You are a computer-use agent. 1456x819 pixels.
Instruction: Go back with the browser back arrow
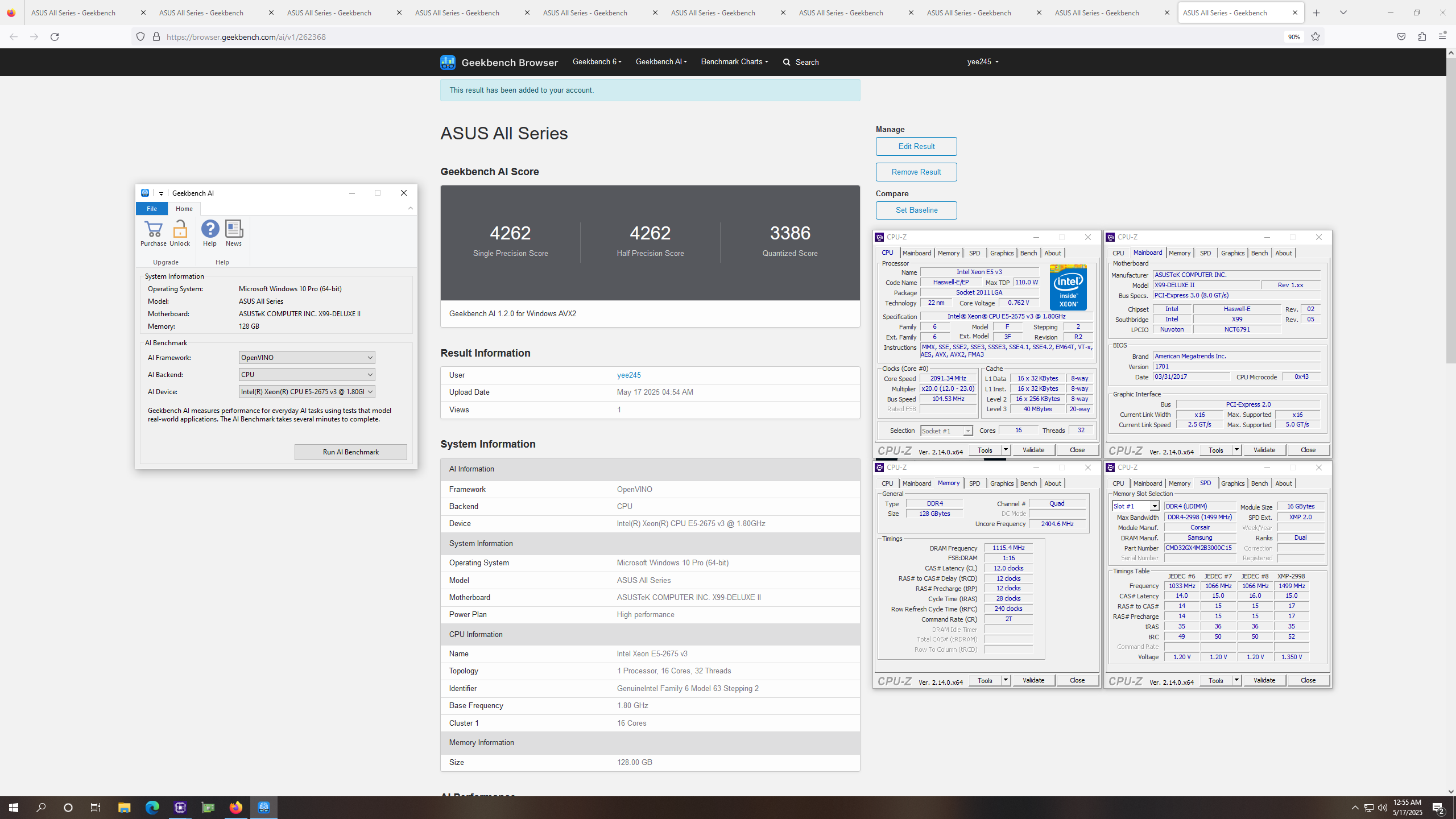click(14, 36)
